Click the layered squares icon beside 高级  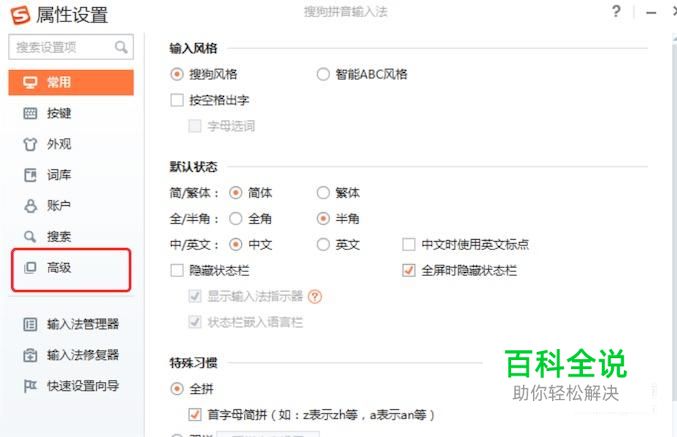click(x=30, y=268)
